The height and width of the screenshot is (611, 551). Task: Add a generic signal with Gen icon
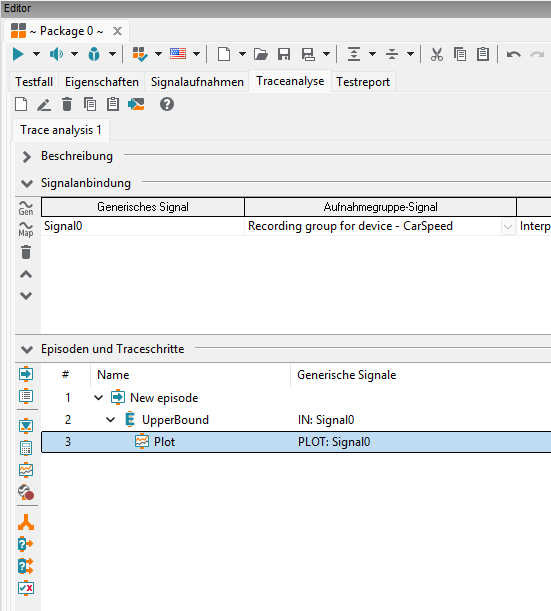(26, 208)
